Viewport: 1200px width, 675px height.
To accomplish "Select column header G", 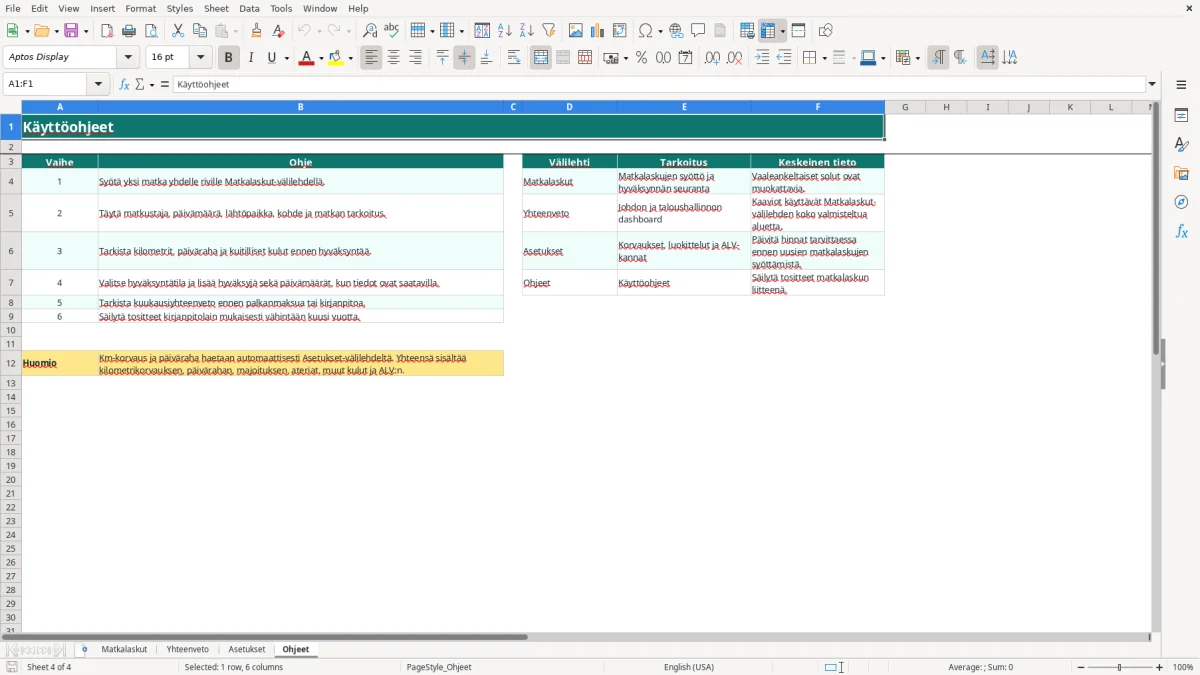I will [905, 107].
